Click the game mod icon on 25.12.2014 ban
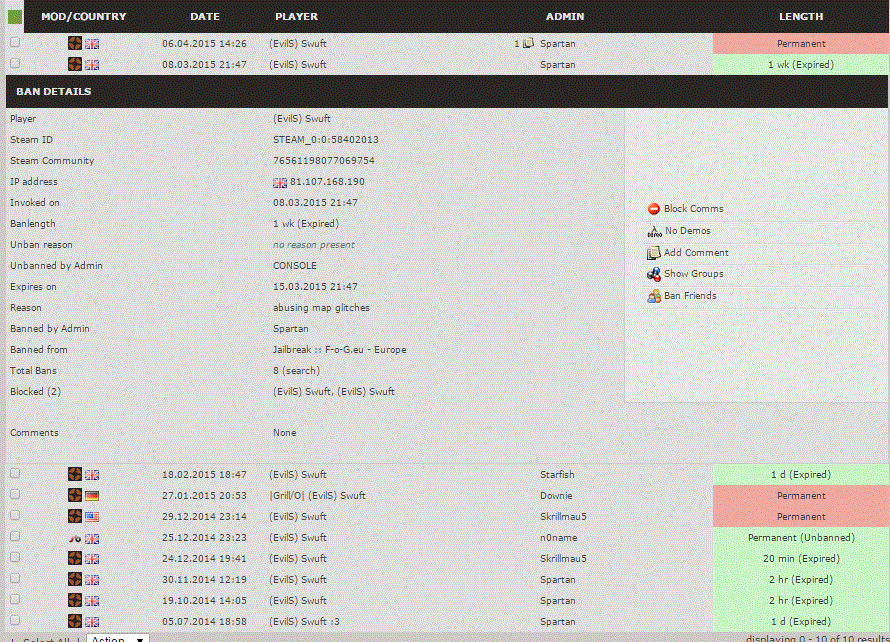 pos(75,538)
